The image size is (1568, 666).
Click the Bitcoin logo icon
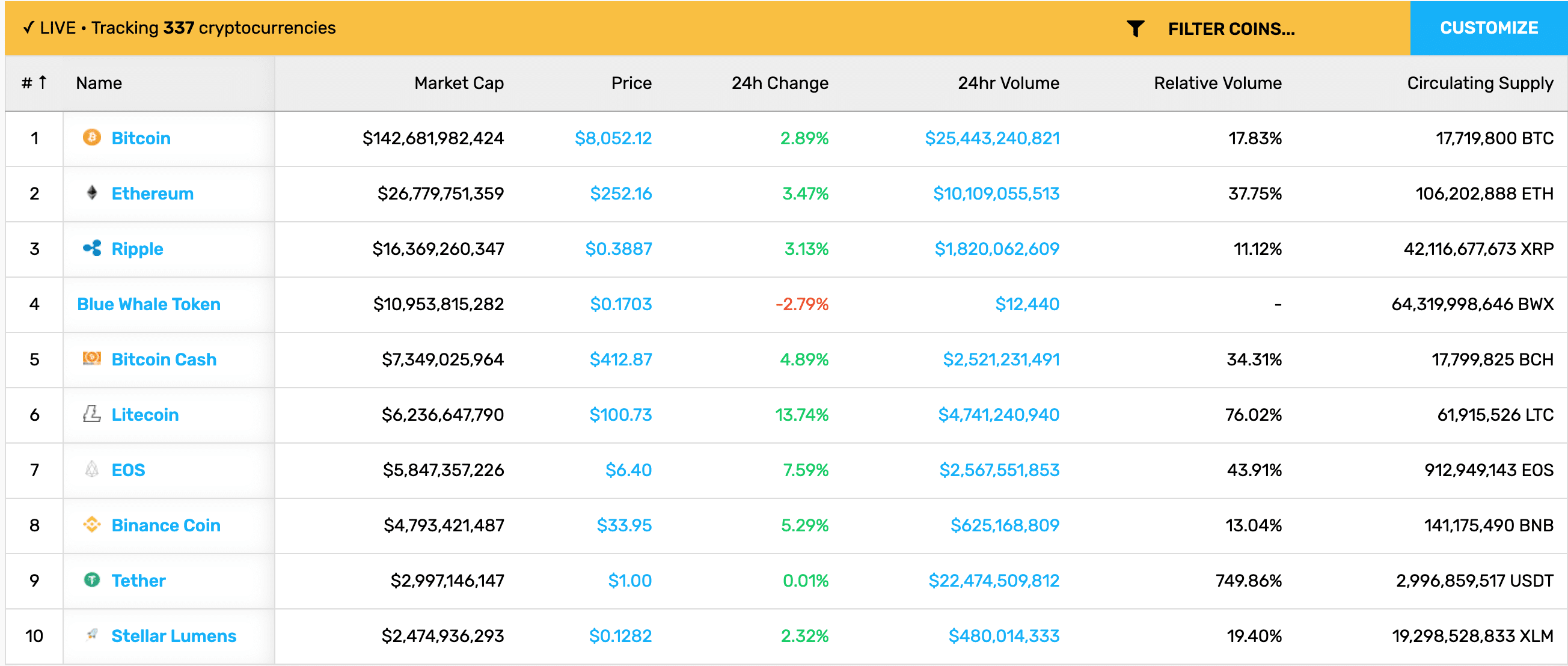click(92, 138)
